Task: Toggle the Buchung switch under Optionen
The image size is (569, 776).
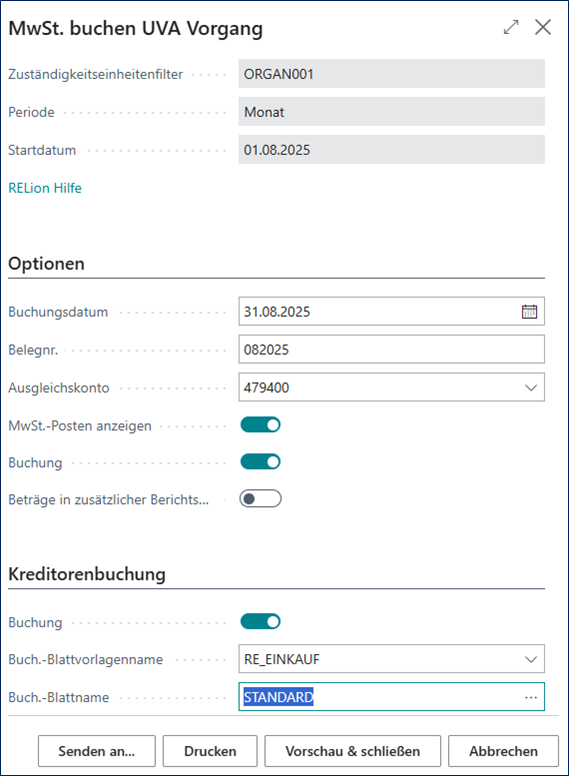Action: (260, 462)
